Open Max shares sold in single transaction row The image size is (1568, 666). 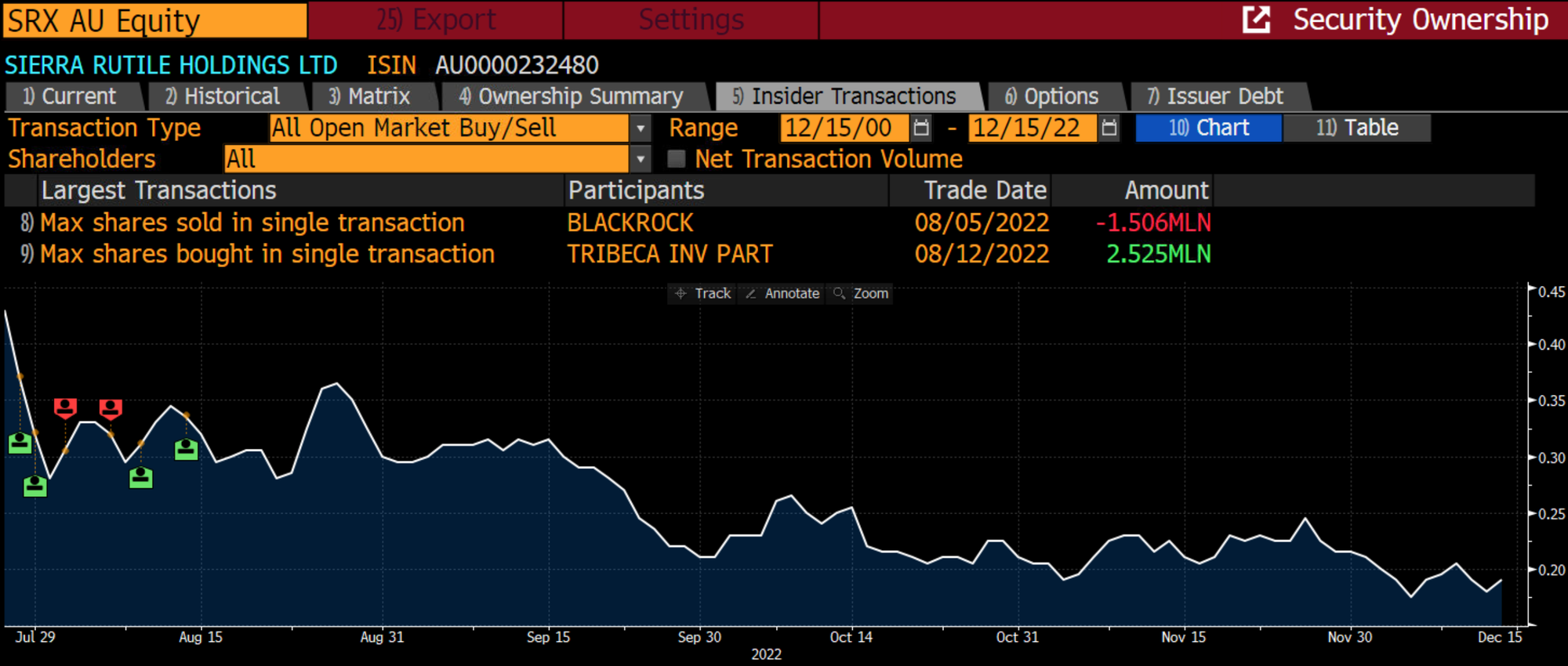tap(251, 223)
